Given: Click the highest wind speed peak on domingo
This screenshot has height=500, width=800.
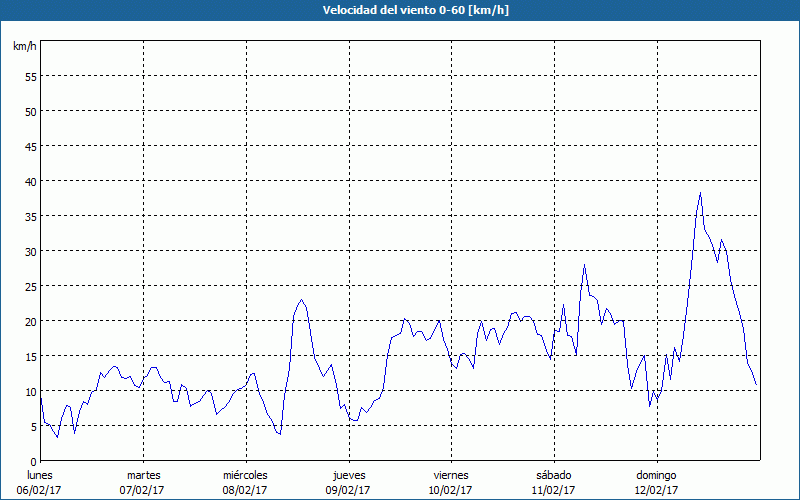Looking at the screenshot, I should [x=700, y=193].
